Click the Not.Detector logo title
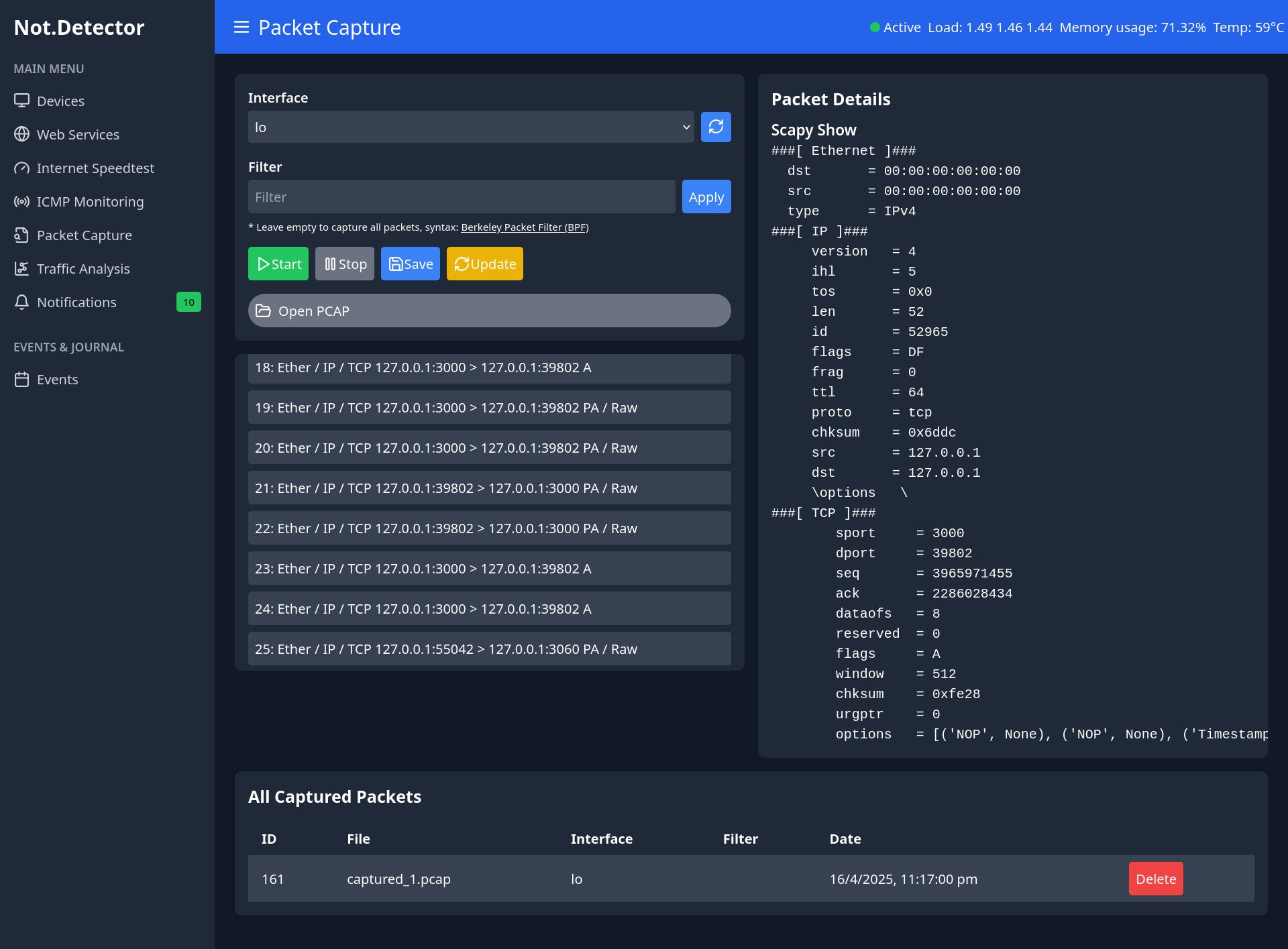Screen dimensions: 1288x949 (79, 27)
